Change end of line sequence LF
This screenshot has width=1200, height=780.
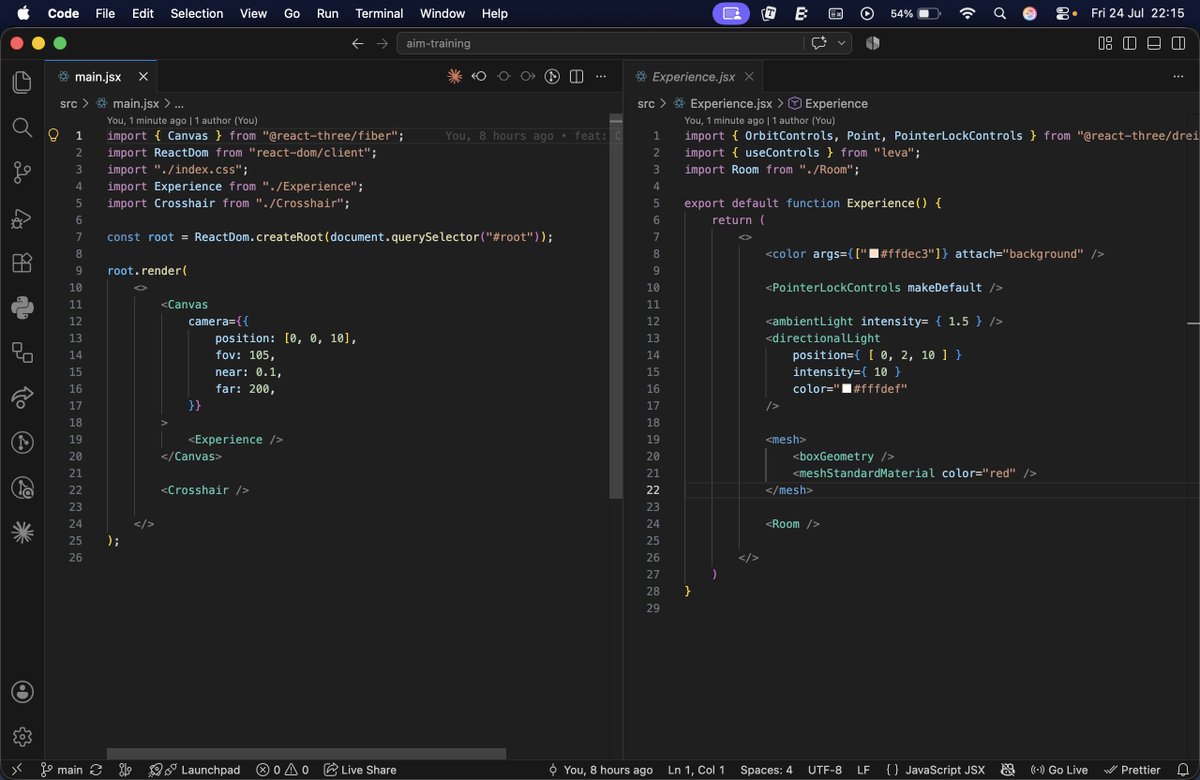pyautogui.click(x=863, y=770)
